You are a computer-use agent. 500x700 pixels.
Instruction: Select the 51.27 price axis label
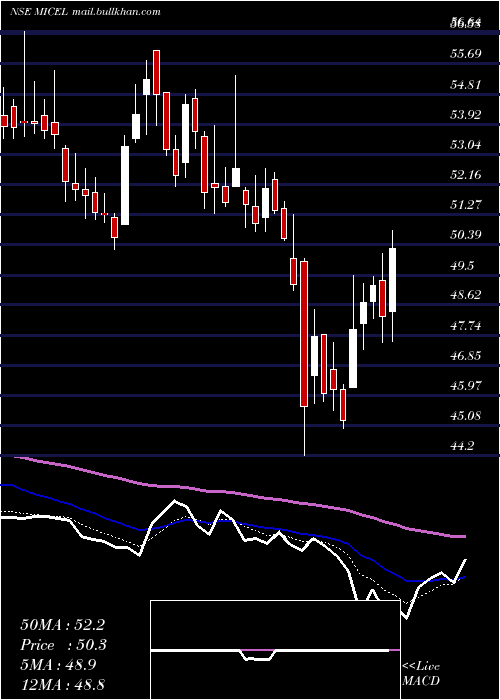(467, 205)
